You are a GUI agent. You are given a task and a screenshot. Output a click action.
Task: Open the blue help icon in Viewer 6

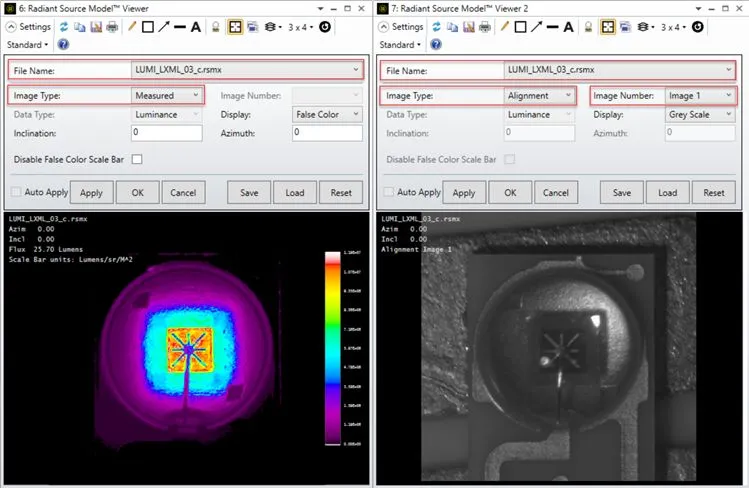pos(63,45)
